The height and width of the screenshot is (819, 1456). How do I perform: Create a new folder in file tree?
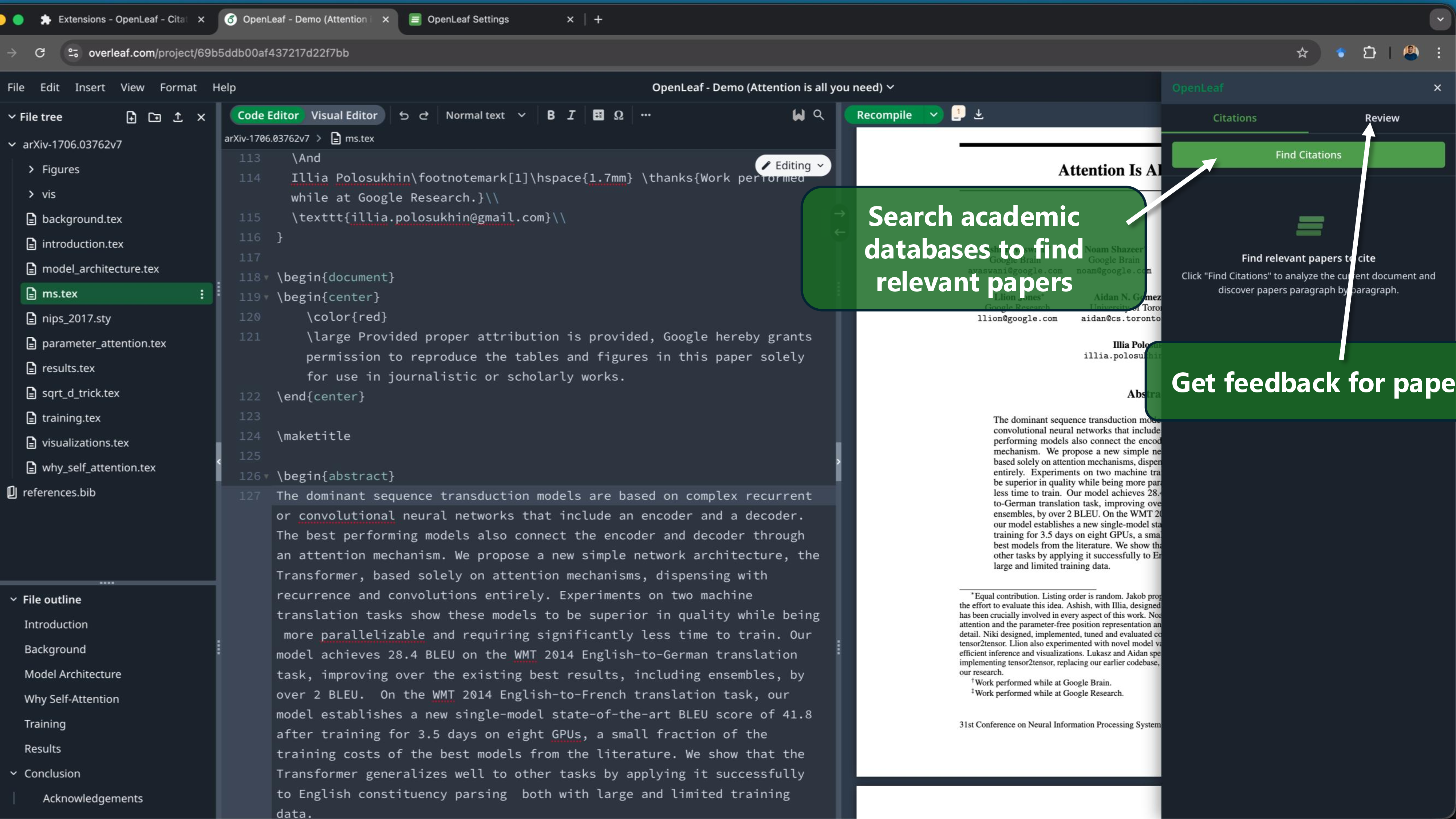point(154,117)
